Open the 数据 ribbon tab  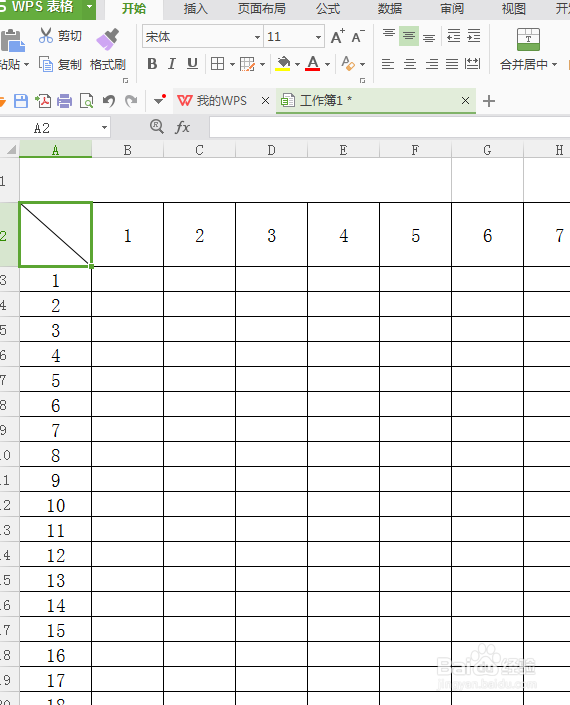pyautogui.click(x=390, y=9)
